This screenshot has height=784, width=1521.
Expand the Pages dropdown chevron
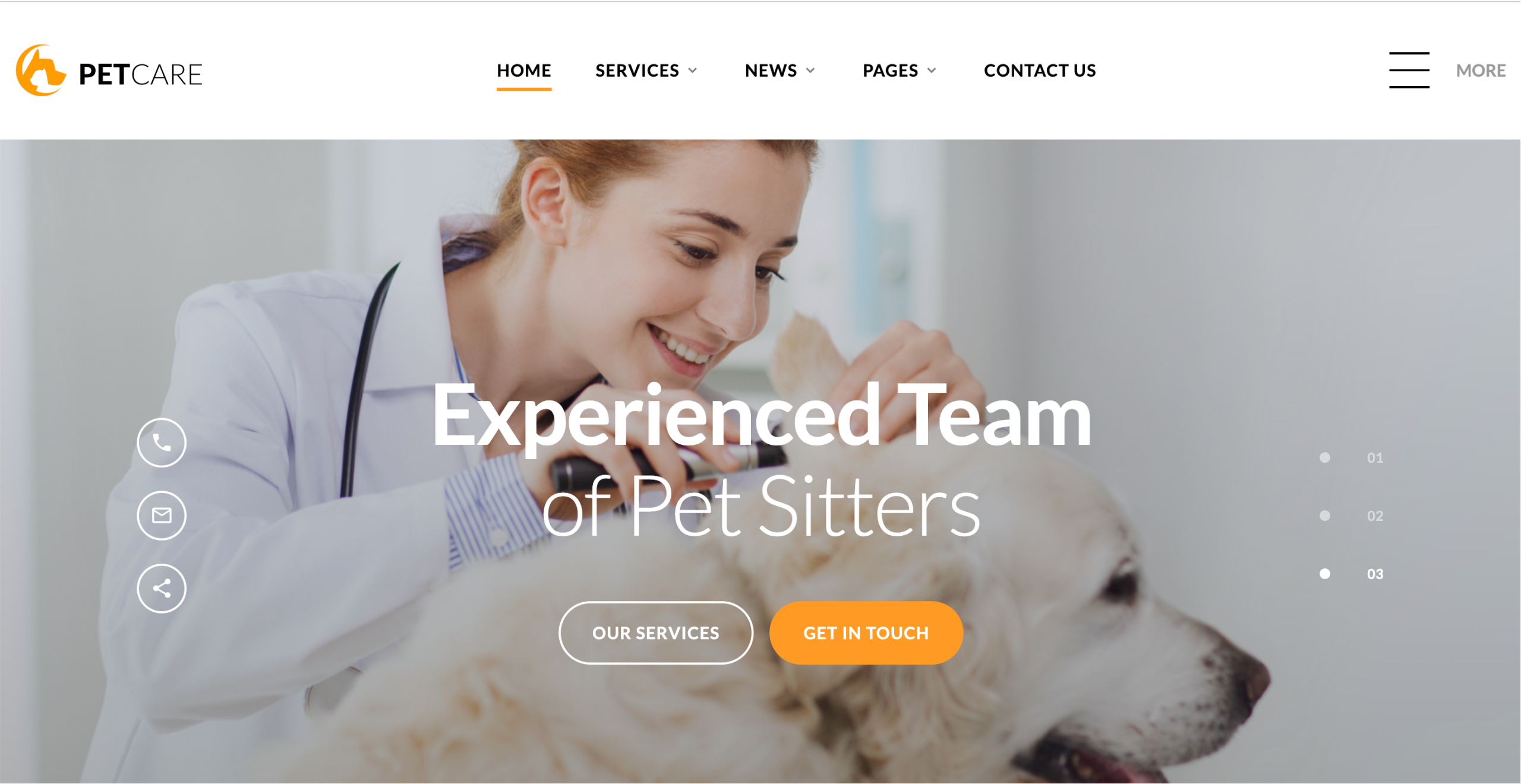932,71
